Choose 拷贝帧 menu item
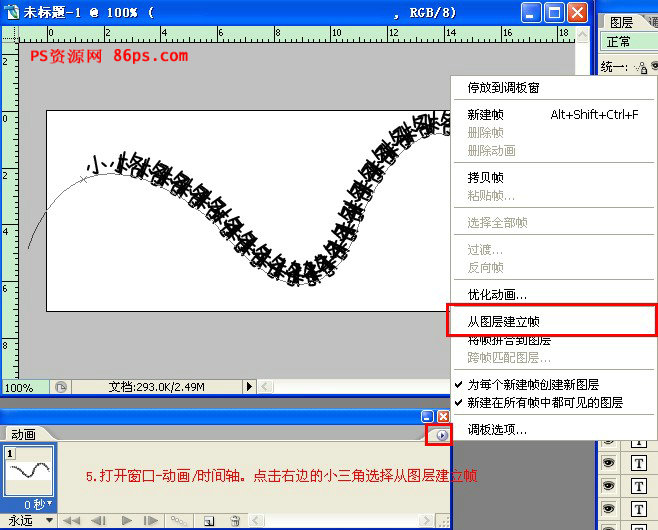The image size is (658, 530). point(554,178)
